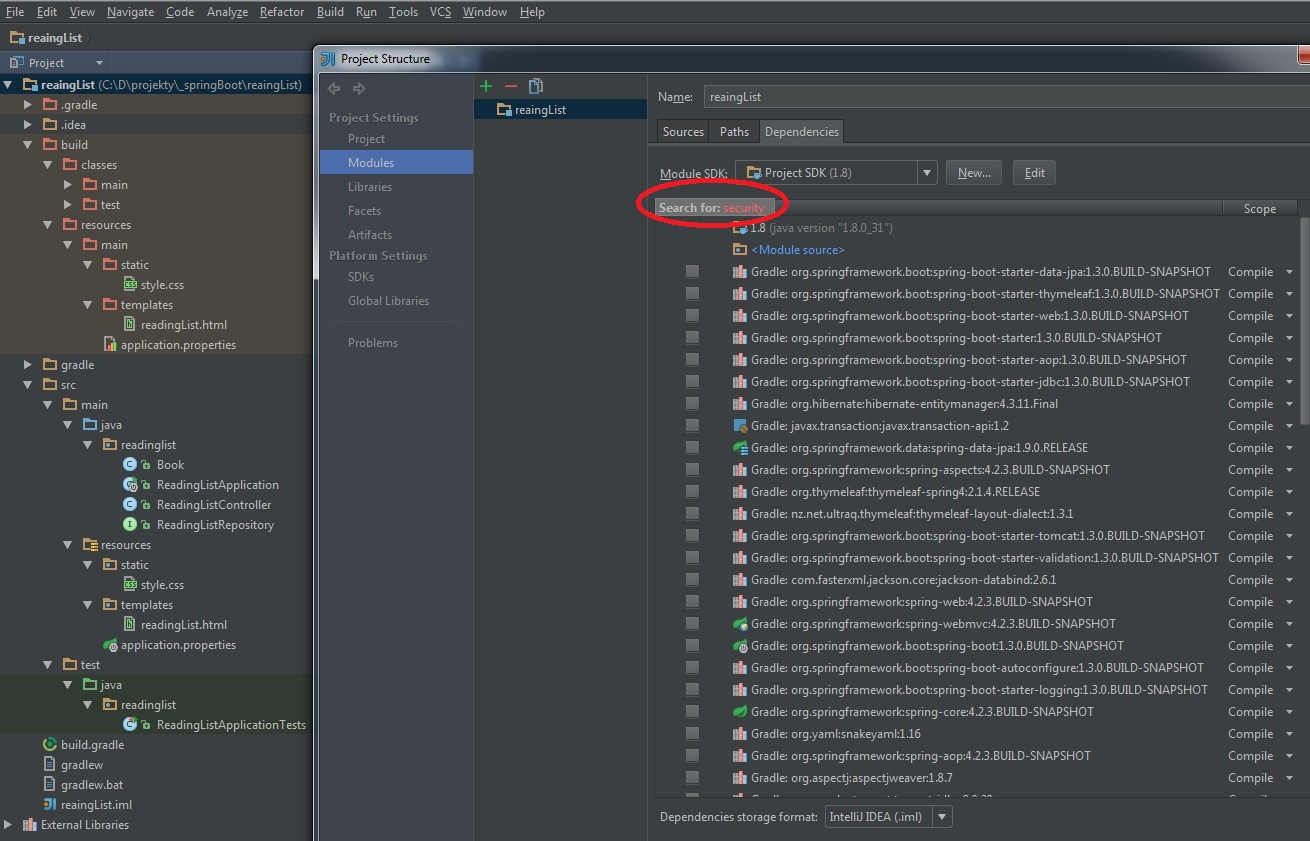This screenshot has height=841, width=1310.
Task: Switch to the Sources tab
Action: [683, 132]
